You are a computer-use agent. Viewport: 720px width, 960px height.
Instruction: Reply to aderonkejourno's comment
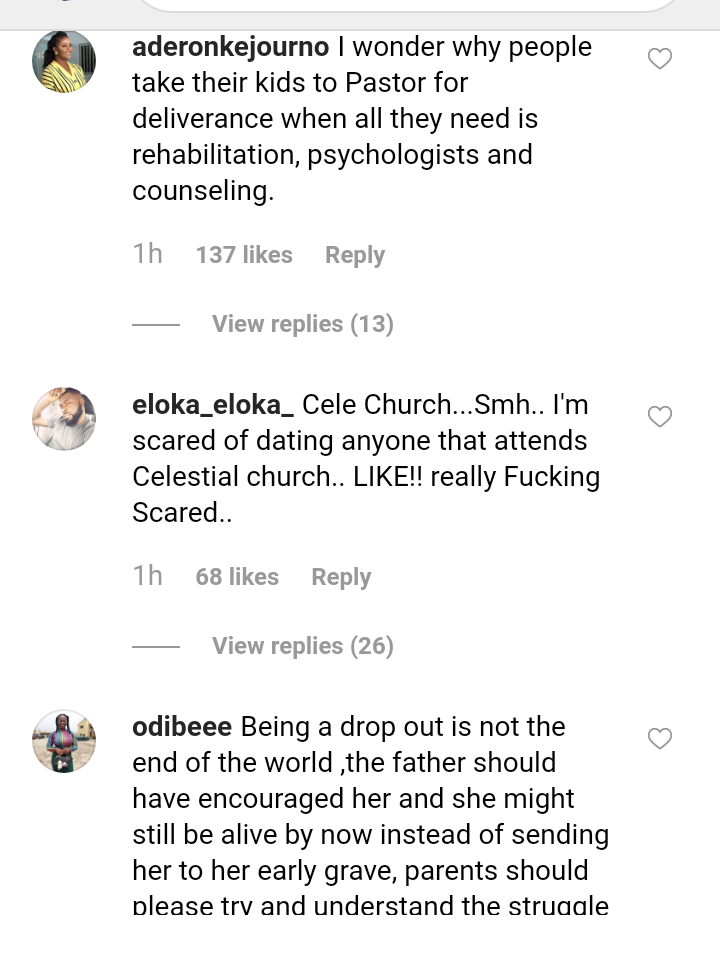click(354, 255)
